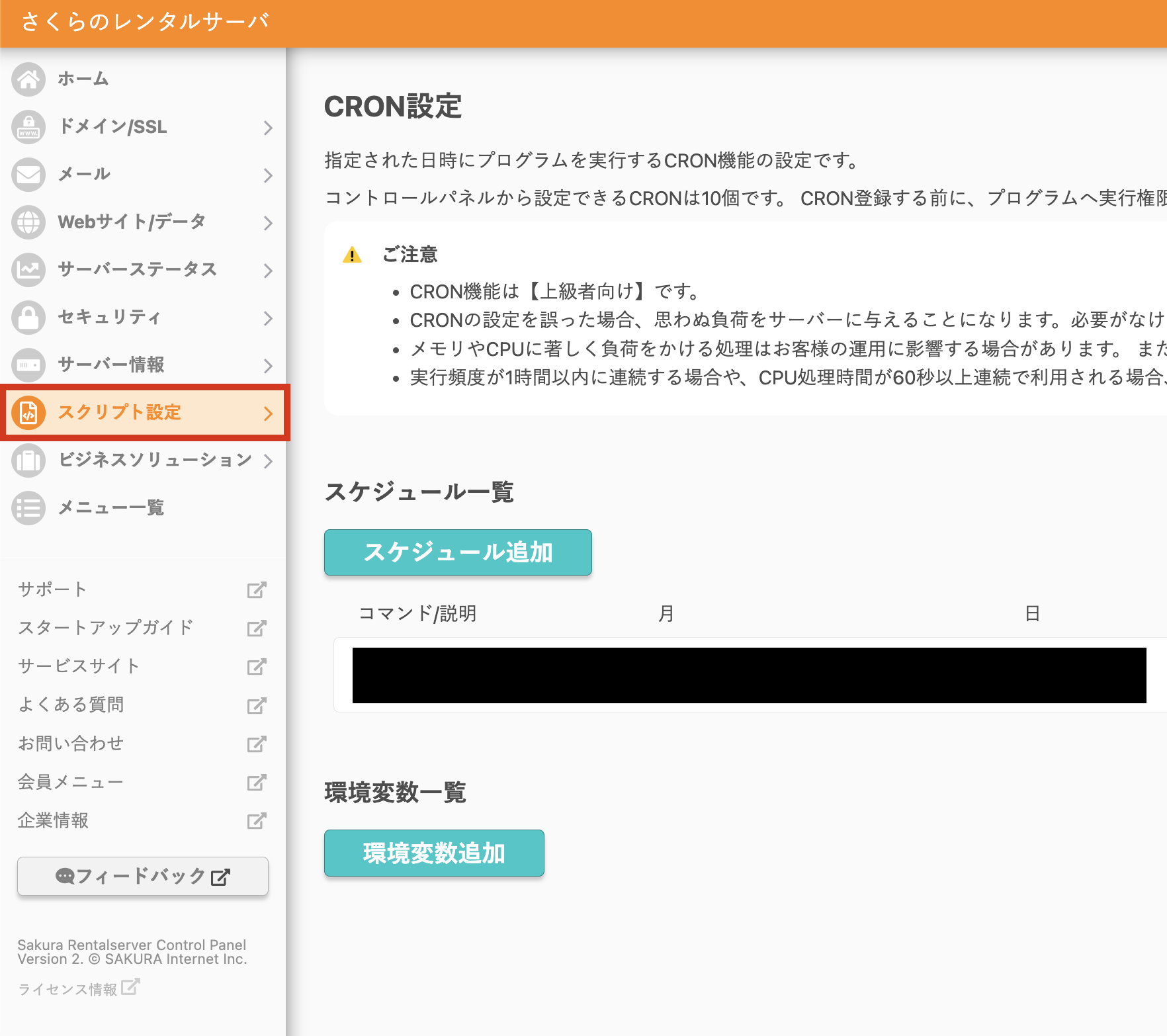Open the よくある質問 external link
This screenshot has height=1036, width=1167.
71,705
